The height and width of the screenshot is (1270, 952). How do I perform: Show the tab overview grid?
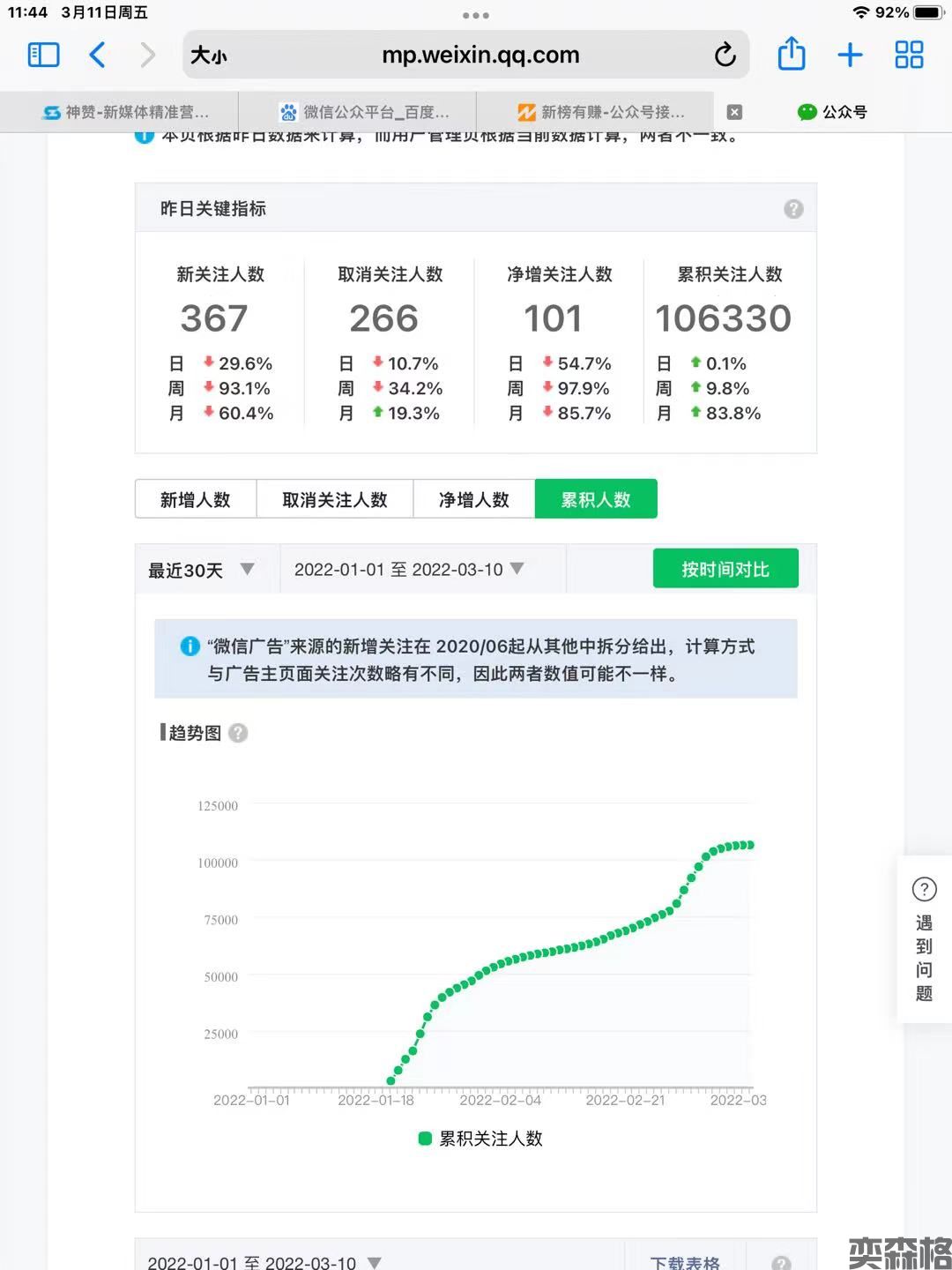pyautogui.click(x=909, y=55)
